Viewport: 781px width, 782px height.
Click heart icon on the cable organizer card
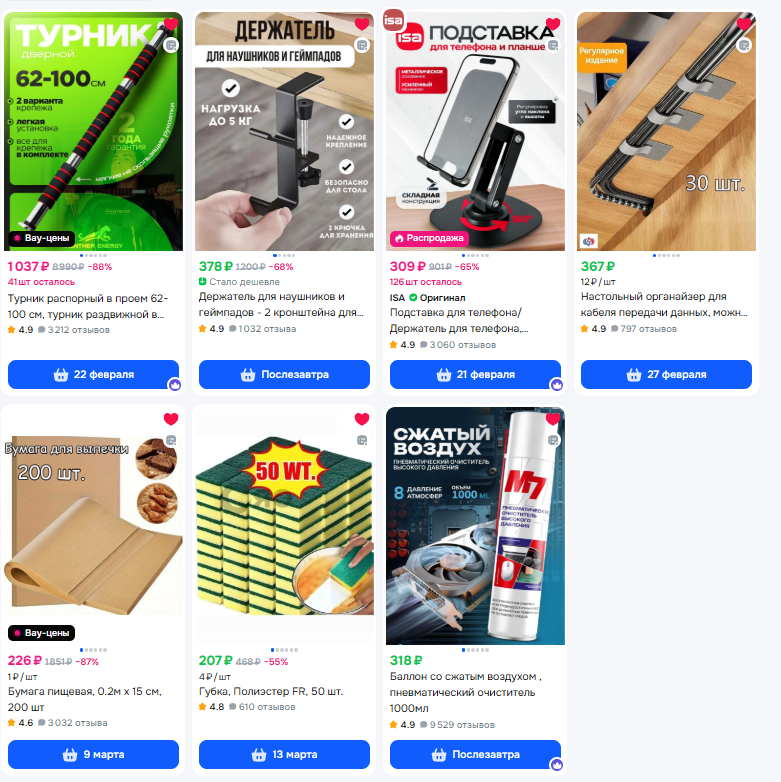pos(744,24)
